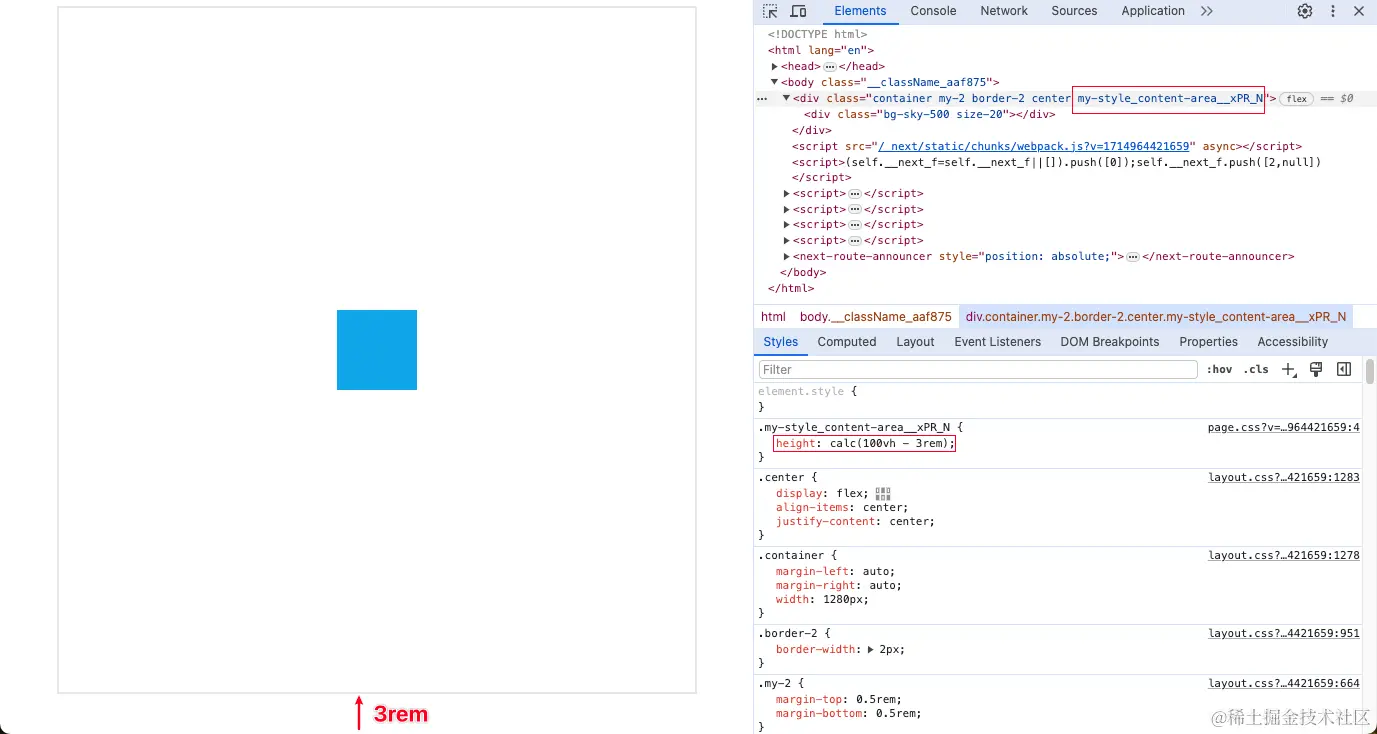Screen dimensions: 1377x734
Task: Add a new style rule with plus icon
Action: pyautogui.click(x=1289, y=370)
